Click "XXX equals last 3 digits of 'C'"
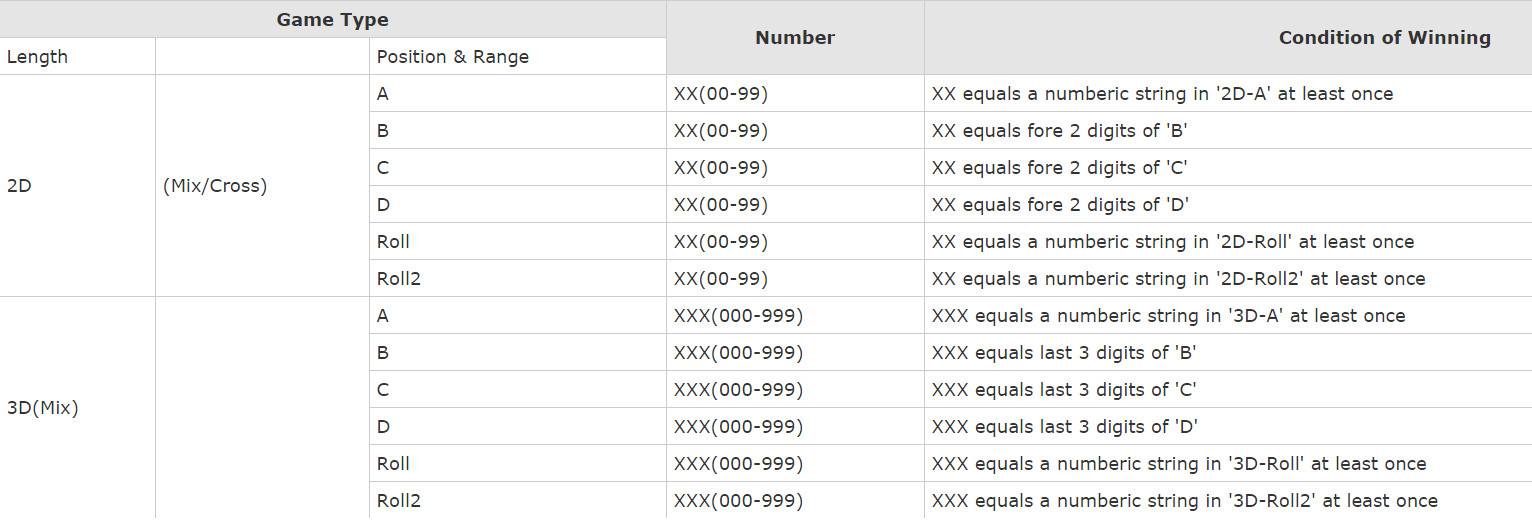The height and width of the screenshot is (520, 1532). (x=1064, y=390)
